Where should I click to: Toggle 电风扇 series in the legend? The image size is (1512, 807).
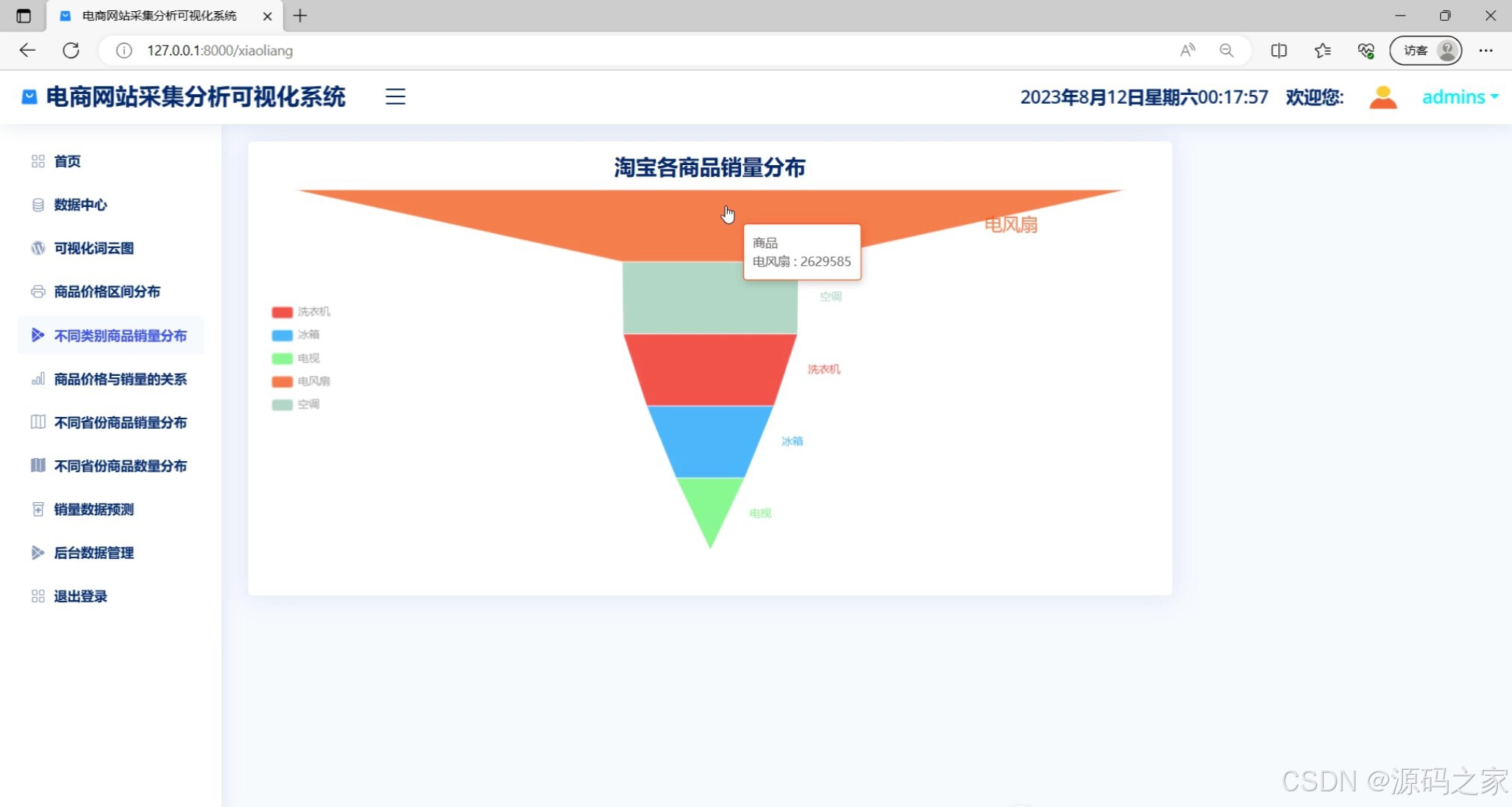(x=301, y=381)
